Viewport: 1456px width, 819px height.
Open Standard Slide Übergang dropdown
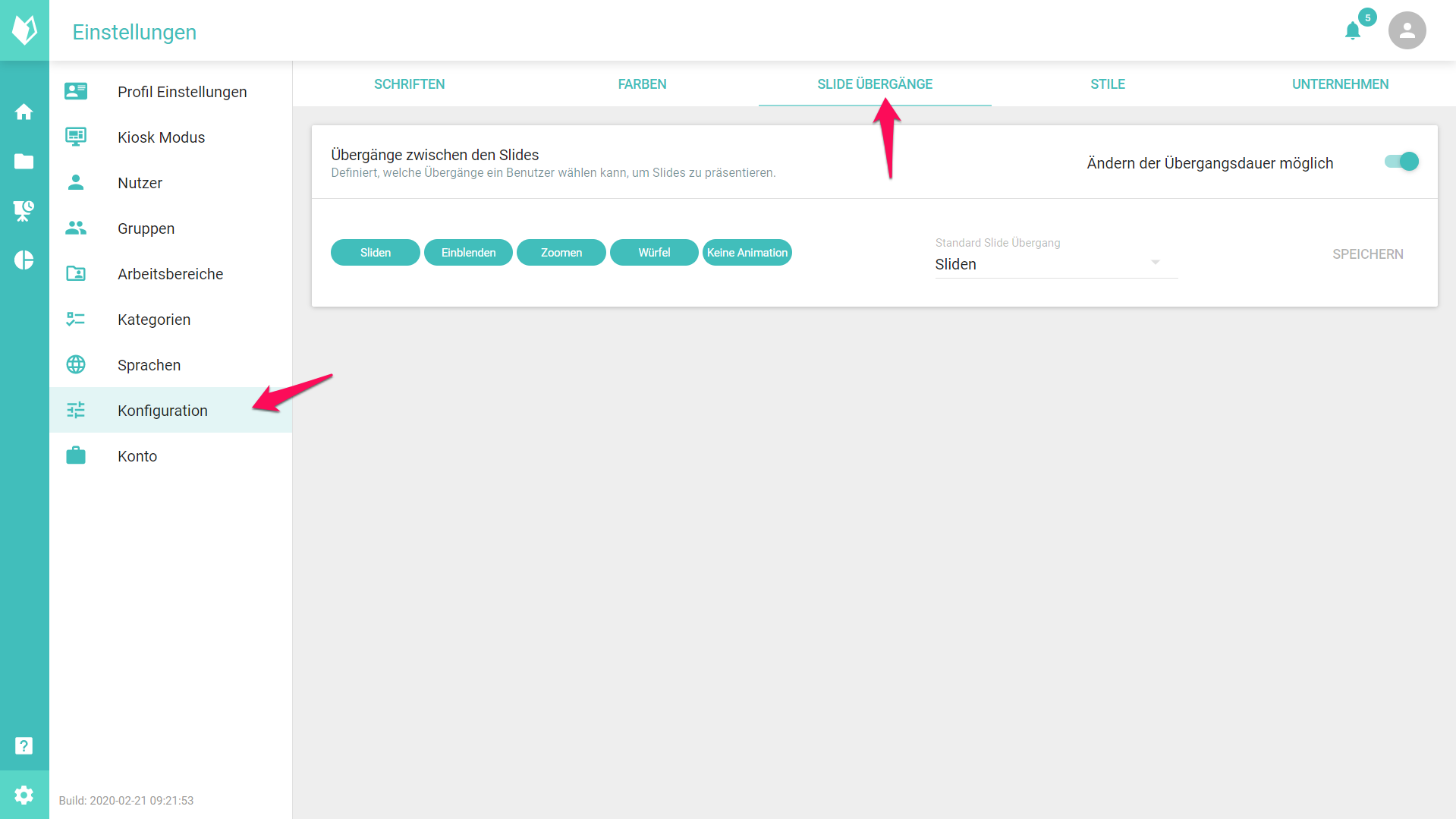pyautogui.click(x=1056, y=264)
